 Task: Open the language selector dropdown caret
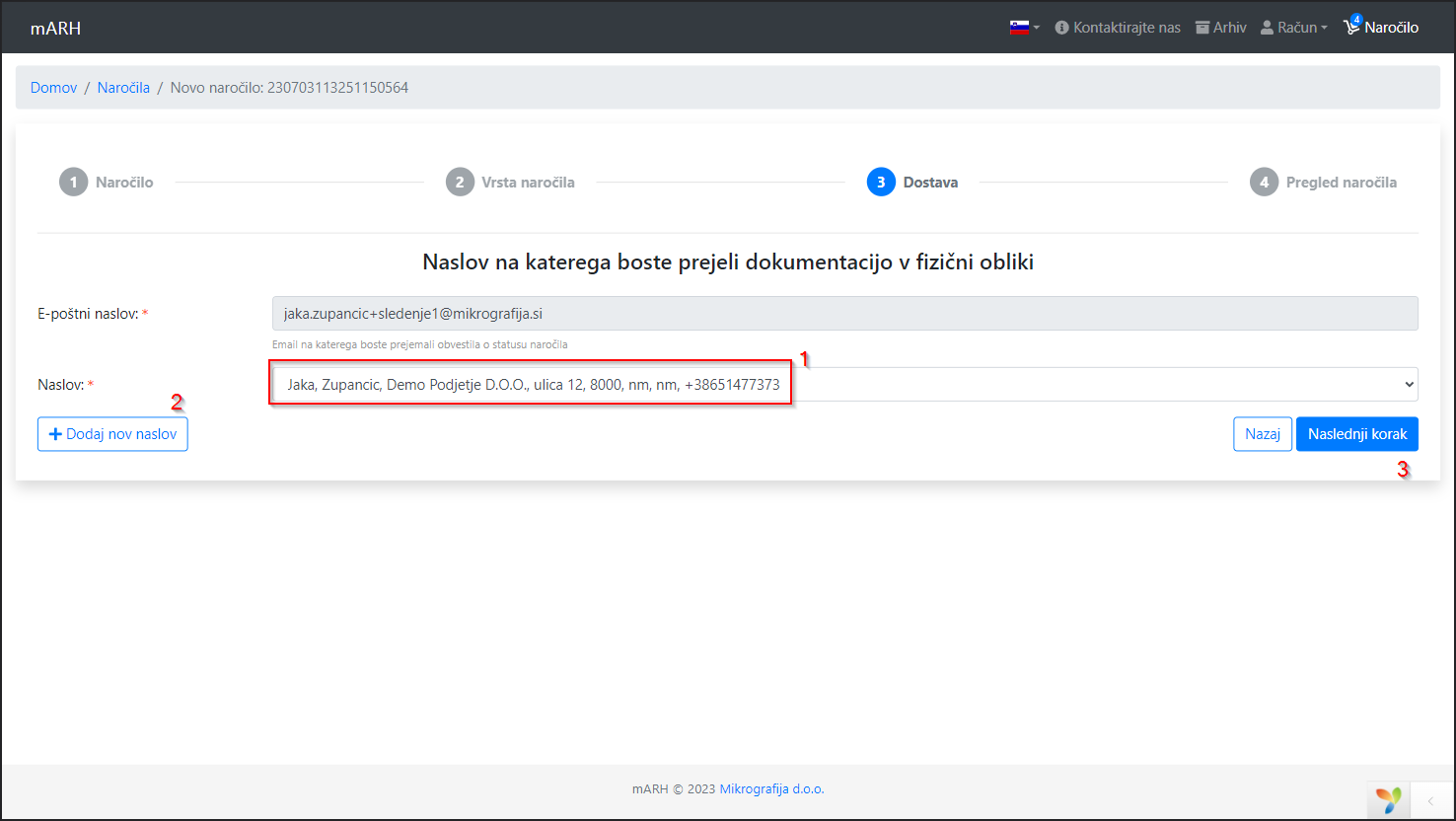click(x=1037, y=29)
